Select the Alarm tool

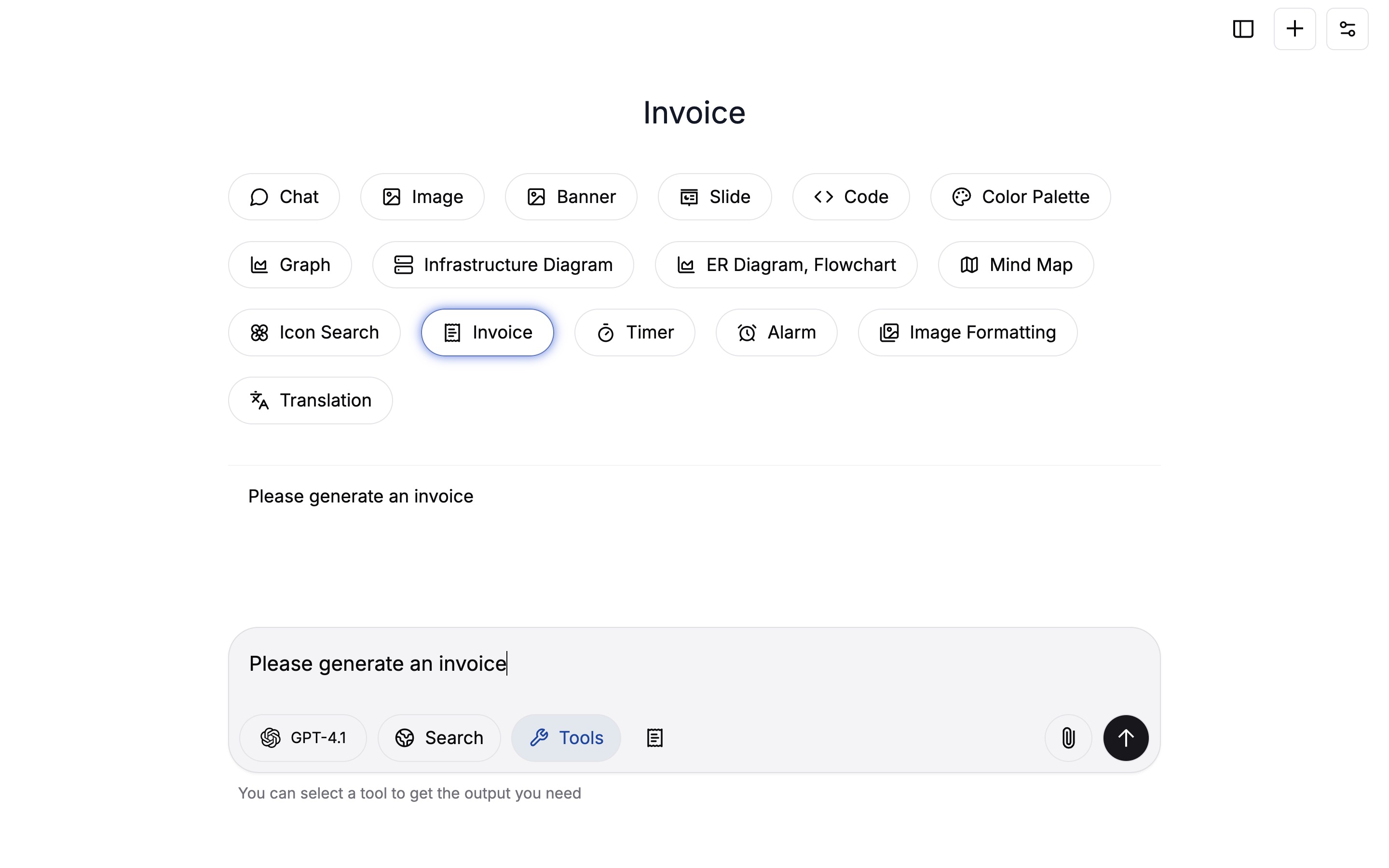click(776, 332)
